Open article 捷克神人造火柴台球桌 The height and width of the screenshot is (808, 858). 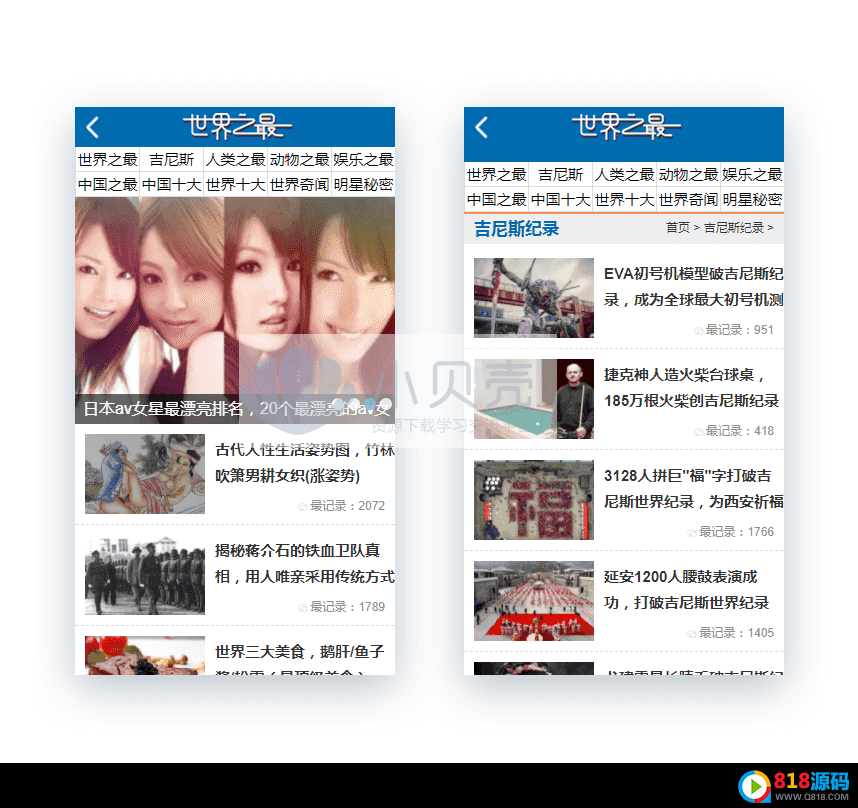click(692, 388)
